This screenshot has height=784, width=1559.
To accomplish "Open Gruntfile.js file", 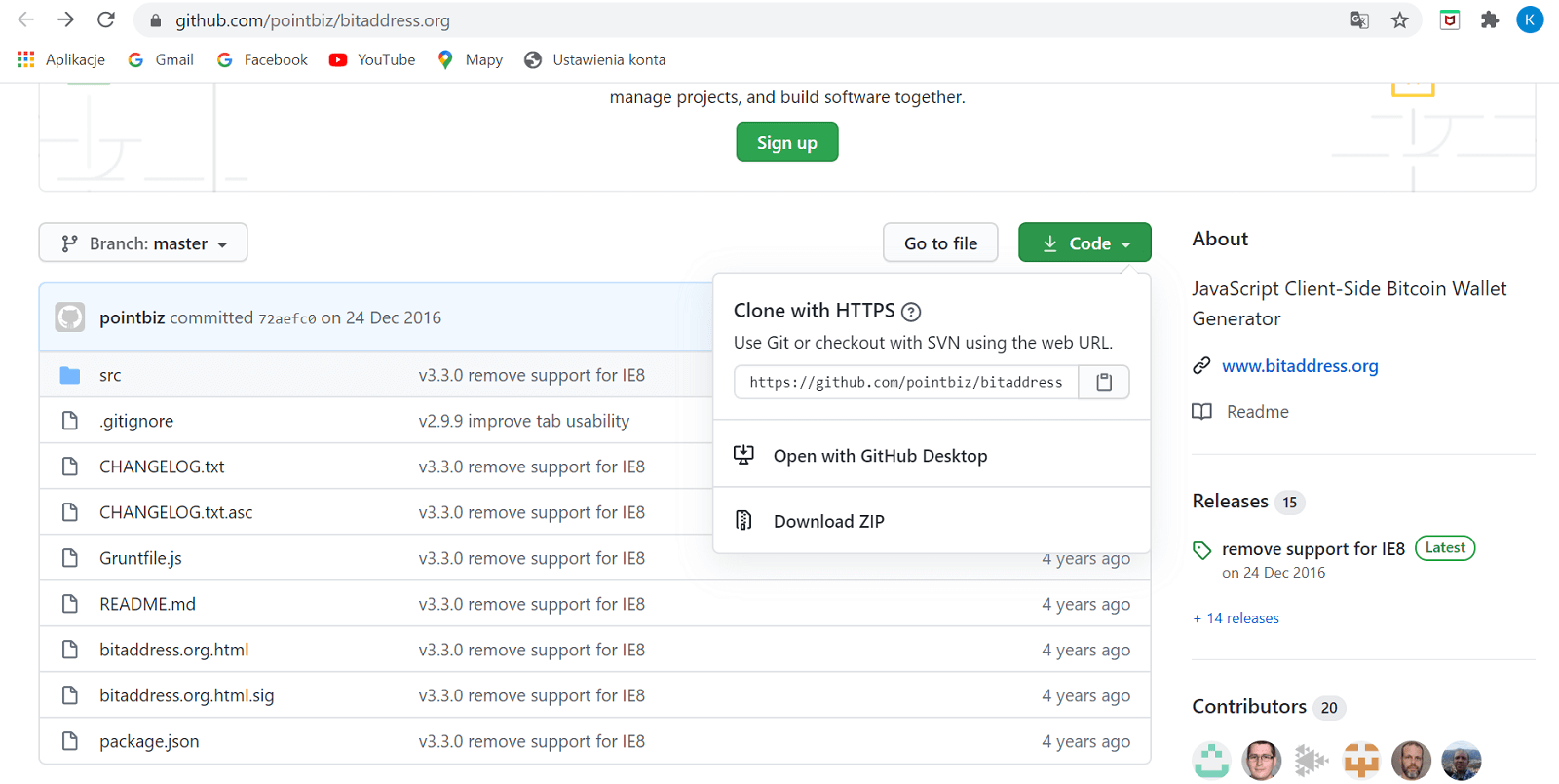I will pos(140,558).
